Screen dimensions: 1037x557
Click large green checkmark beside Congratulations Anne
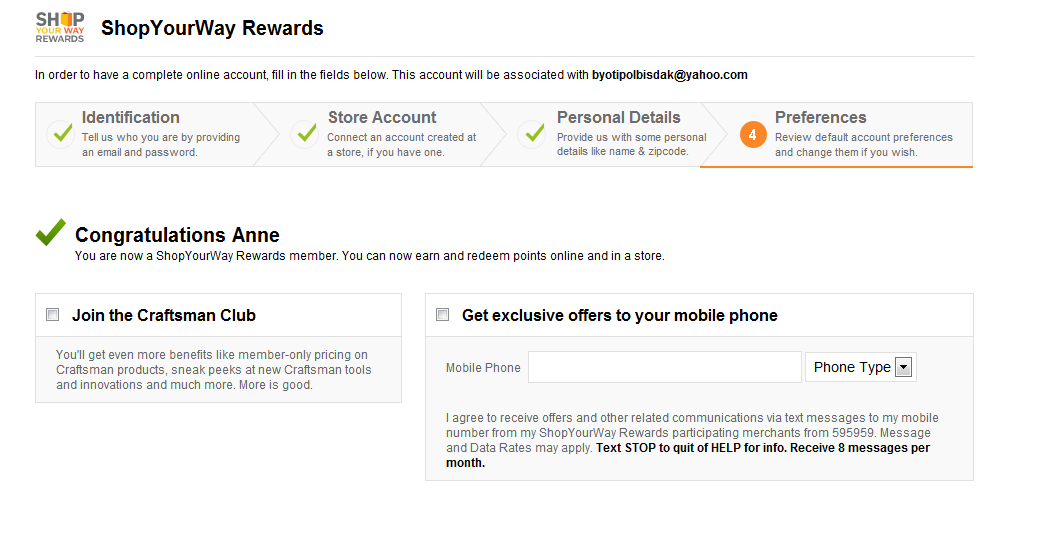[x=50, y=233]
